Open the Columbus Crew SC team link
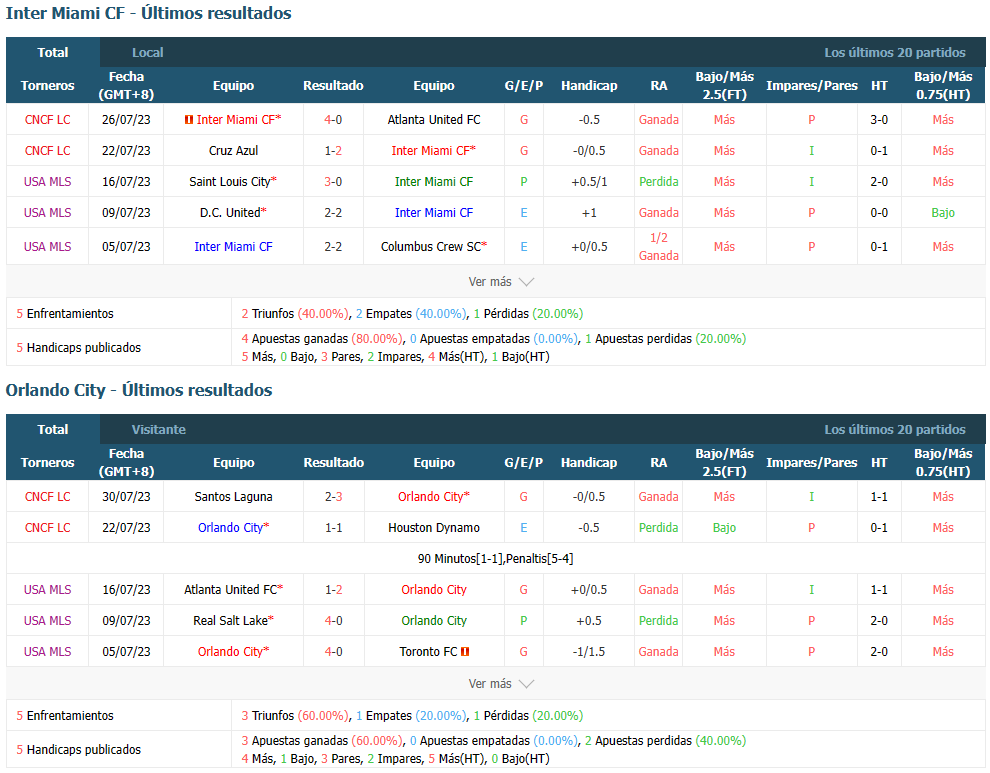Image resolution: width=990 pixels, height=773 pixels. click(x=431, y=247)
